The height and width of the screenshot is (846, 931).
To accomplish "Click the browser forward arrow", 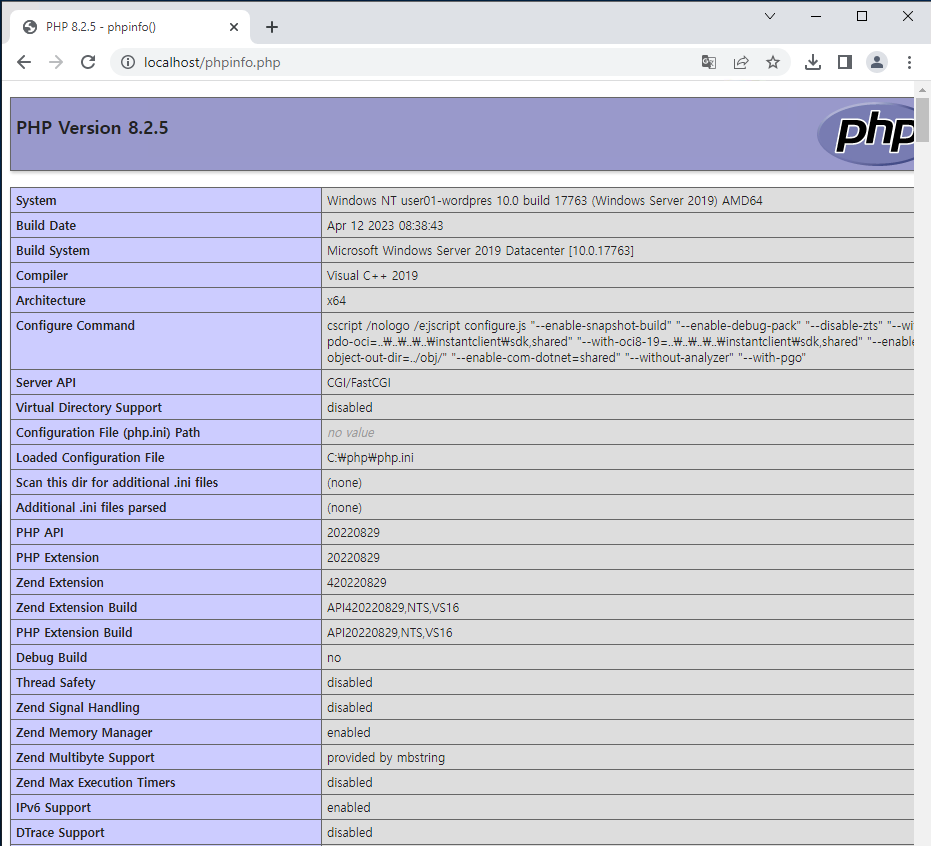I will [x=56, y=62].
